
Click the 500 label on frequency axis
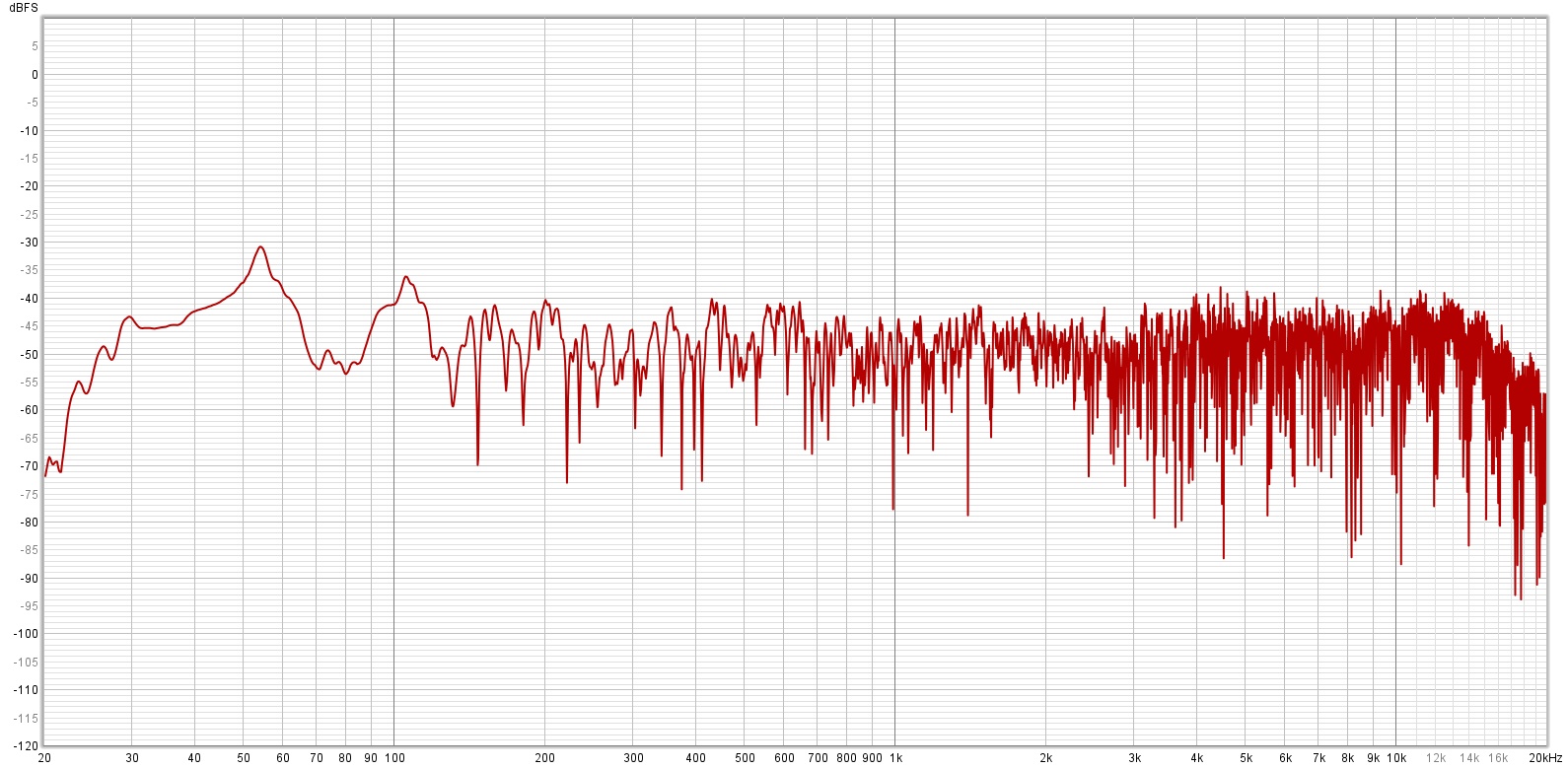point(746,758)
